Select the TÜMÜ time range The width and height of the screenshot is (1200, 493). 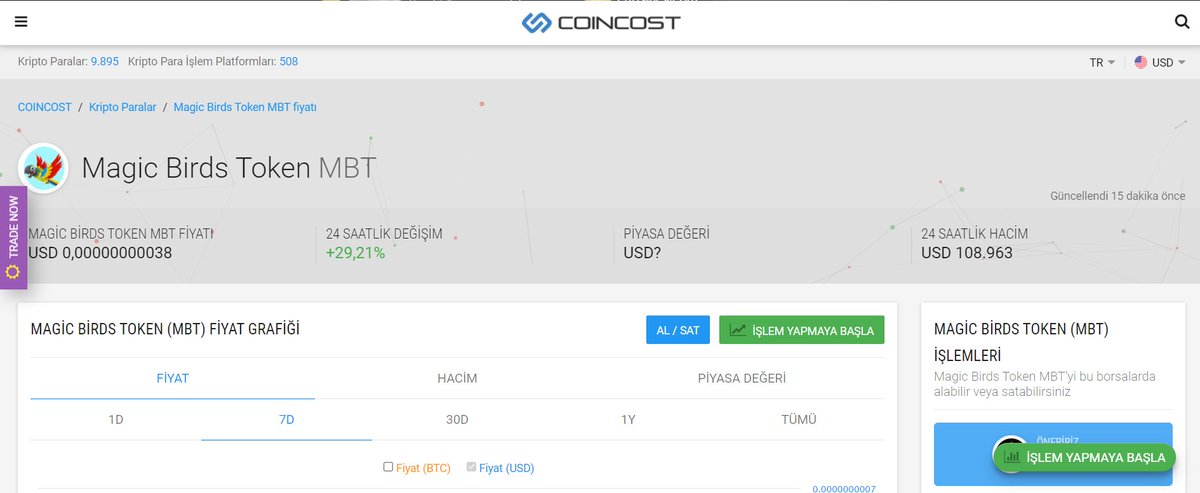pyautogui.click(x=799, y=420)
